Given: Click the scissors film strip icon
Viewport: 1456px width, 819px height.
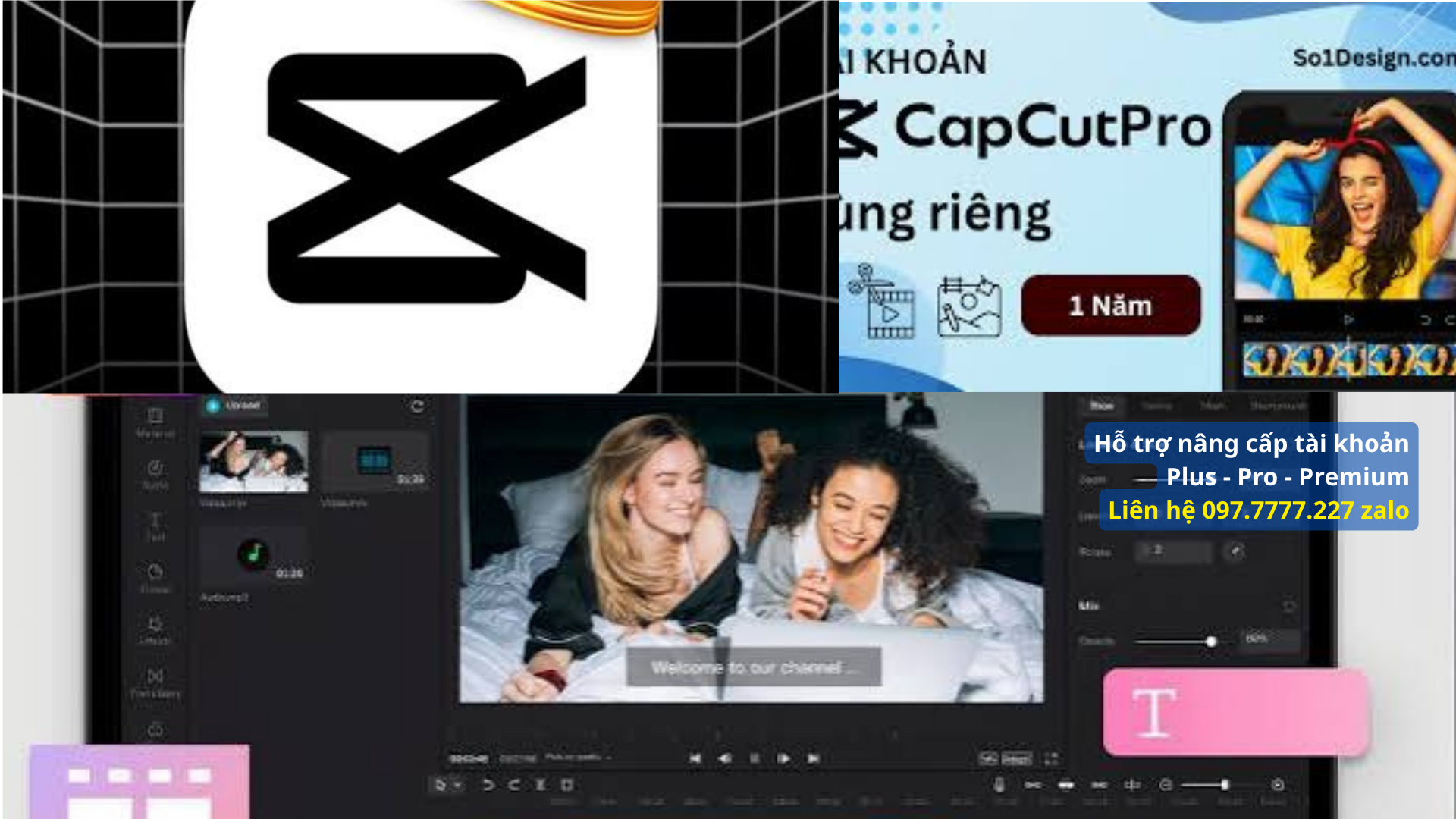Looking at the screenshot, I should point(882,301).
